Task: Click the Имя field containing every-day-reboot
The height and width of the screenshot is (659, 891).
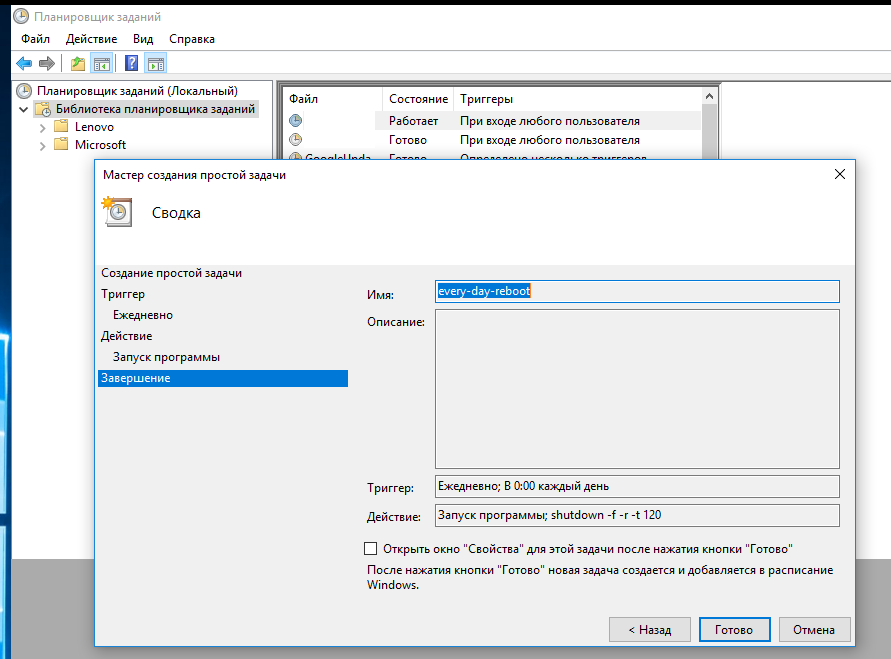Action: [x=637, y=291]
